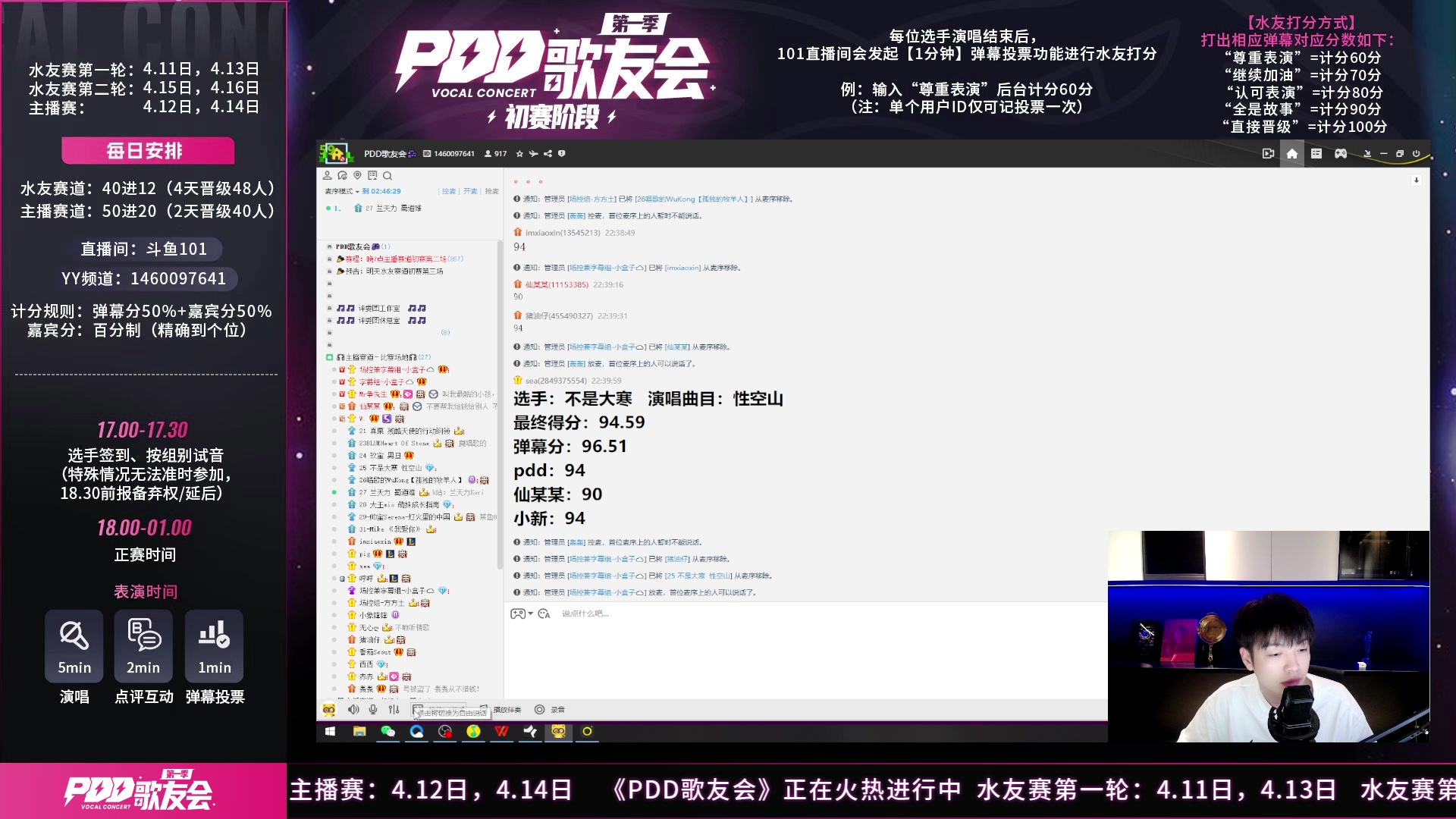Select user 28 大王mio 萌妹成长指南
Screen dimensions: 1456x819
[x=398, y=504]
